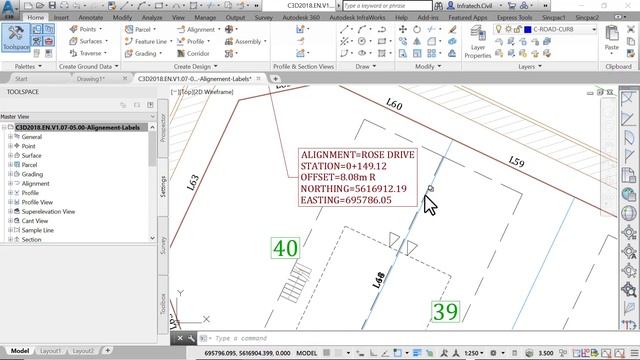This screenshot has height=360, width=640.
Task: Expand the Surface tree node
Action: tap(10, 156)
